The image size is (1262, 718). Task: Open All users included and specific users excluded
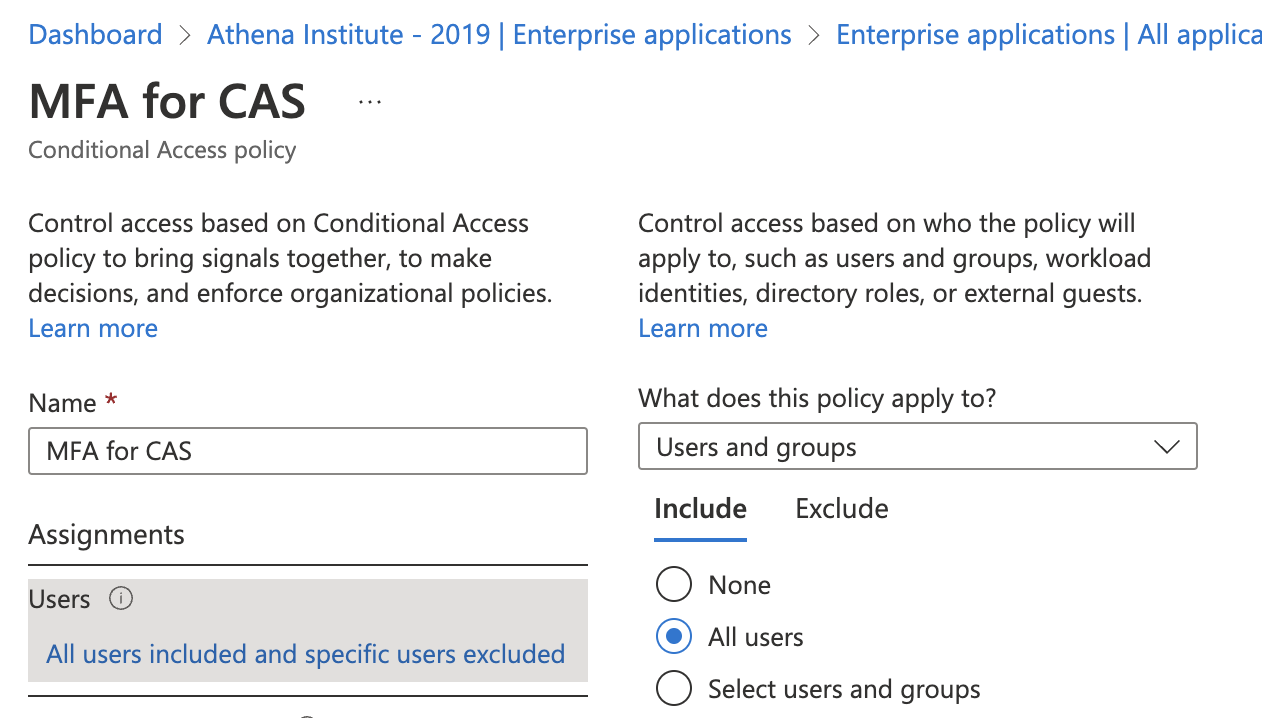305,654
